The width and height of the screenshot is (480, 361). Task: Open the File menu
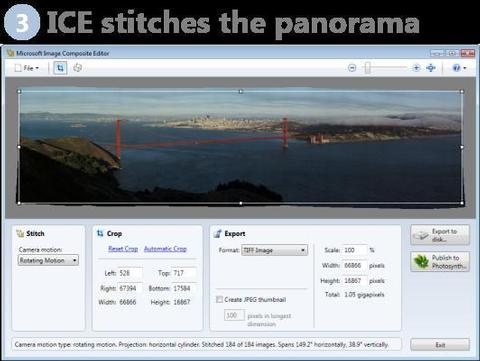coord(27,68)
